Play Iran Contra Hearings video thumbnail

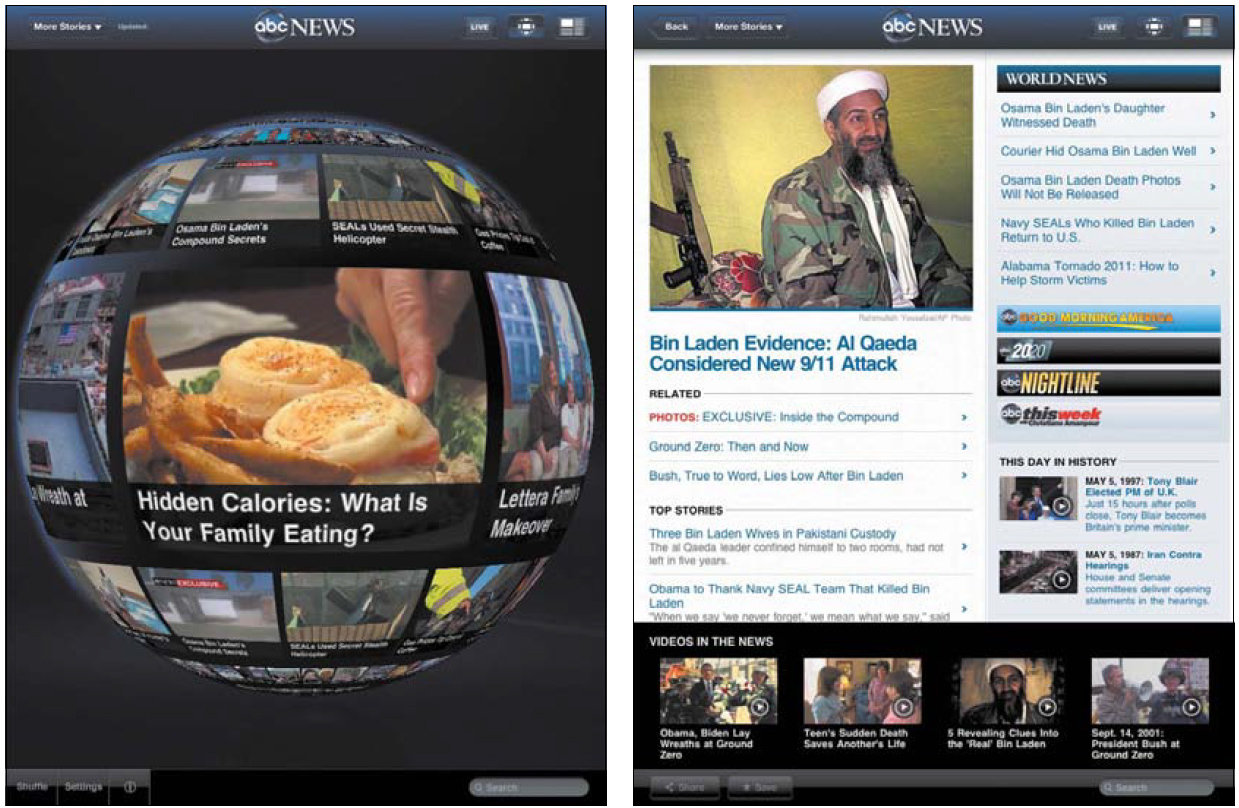(x=1038, y=572)
